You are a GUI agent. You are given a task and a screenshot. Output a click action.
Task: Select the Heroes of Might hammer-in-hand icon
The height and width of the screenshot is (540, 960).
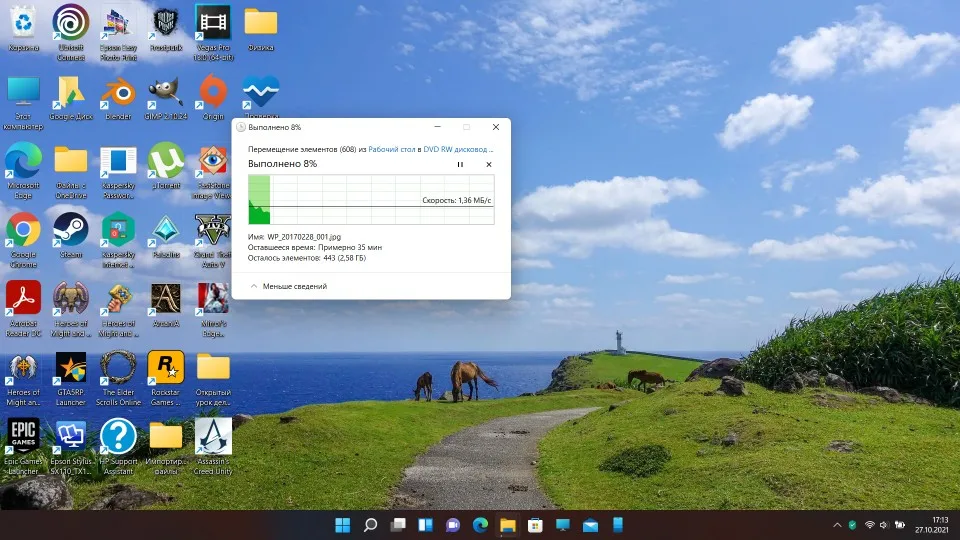click(118, 309)
